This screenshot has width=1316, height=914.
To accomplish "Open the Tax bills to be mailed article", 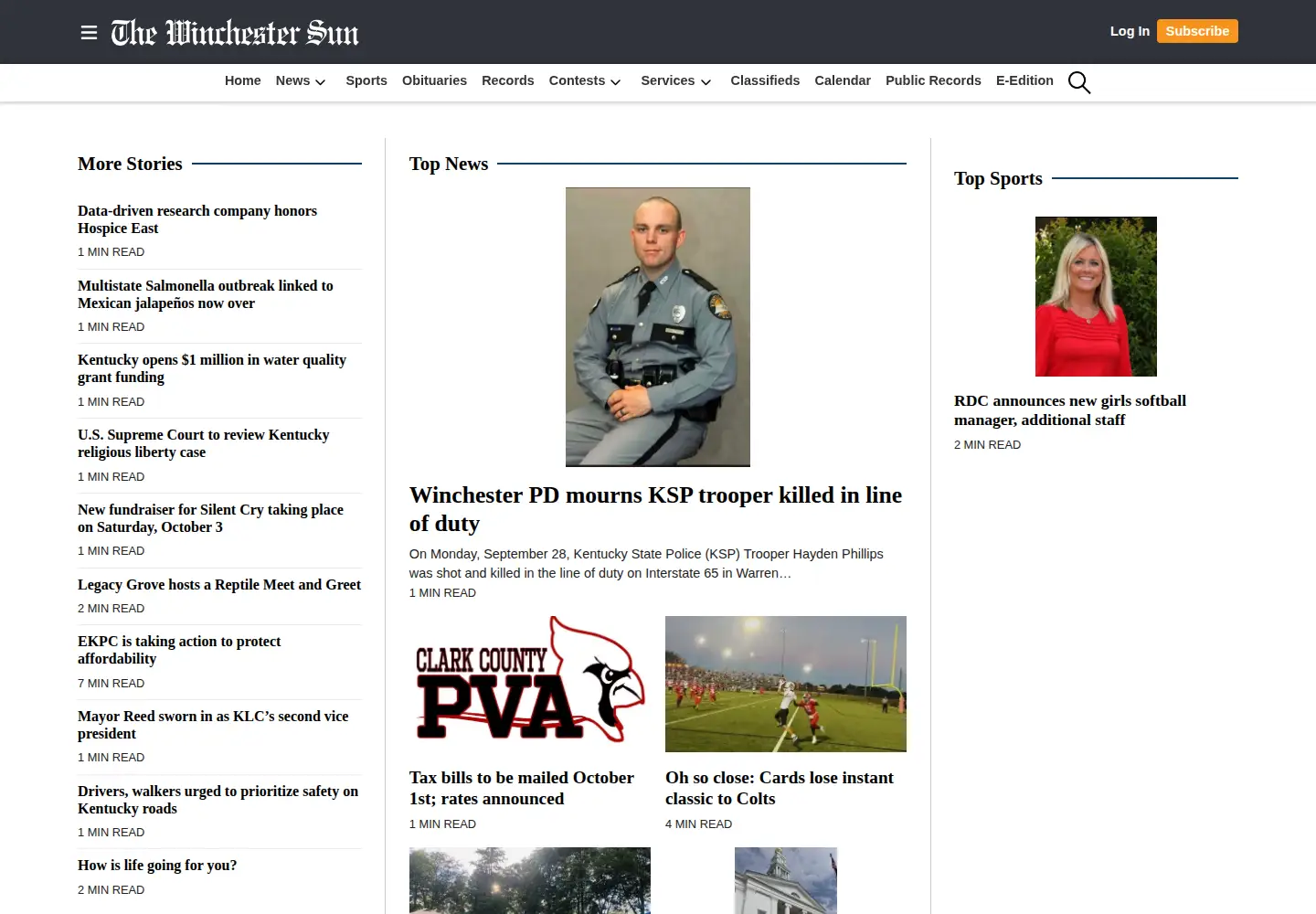I will click(522, 788).
